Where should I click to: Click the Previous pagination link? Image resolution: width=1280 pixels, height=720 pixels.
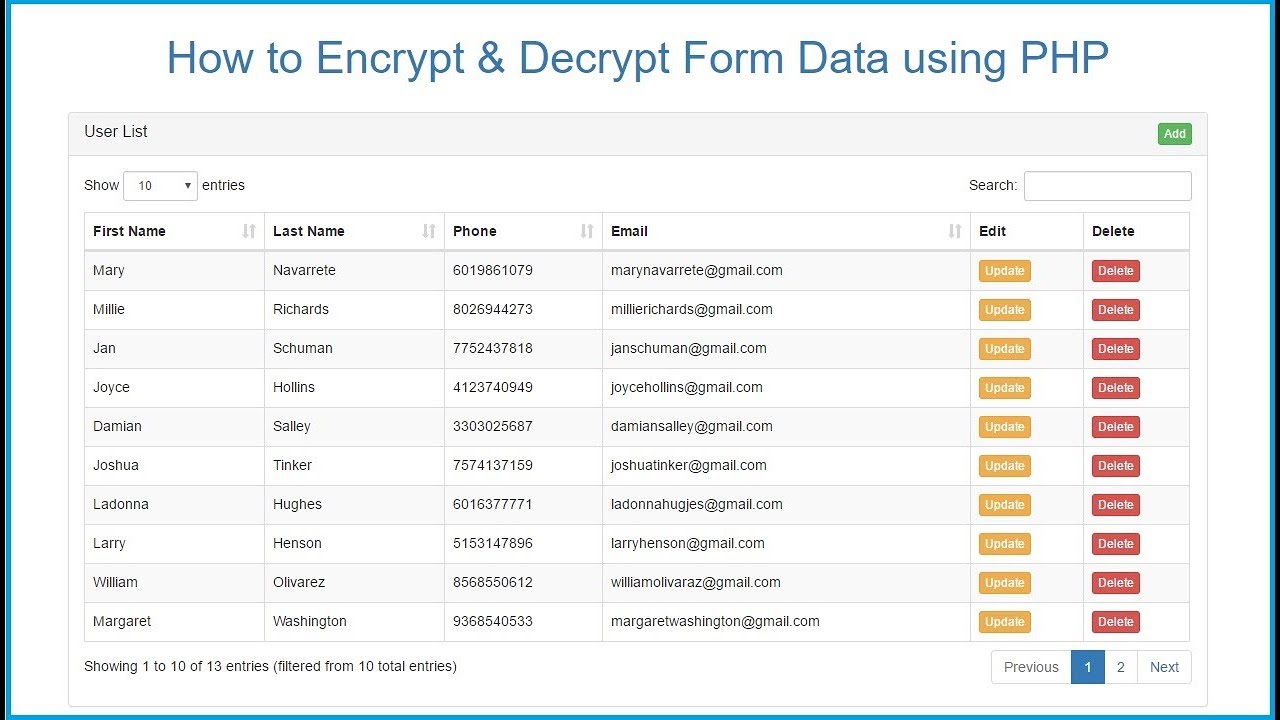(x=1031, y=667)
